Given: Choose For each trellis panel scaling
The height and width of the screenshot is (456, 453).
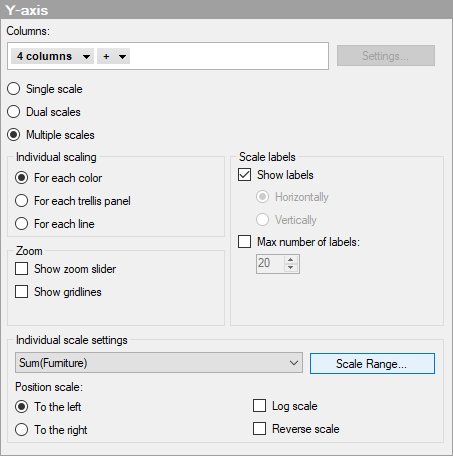Looking at the screenshot, I should point(22,201).
